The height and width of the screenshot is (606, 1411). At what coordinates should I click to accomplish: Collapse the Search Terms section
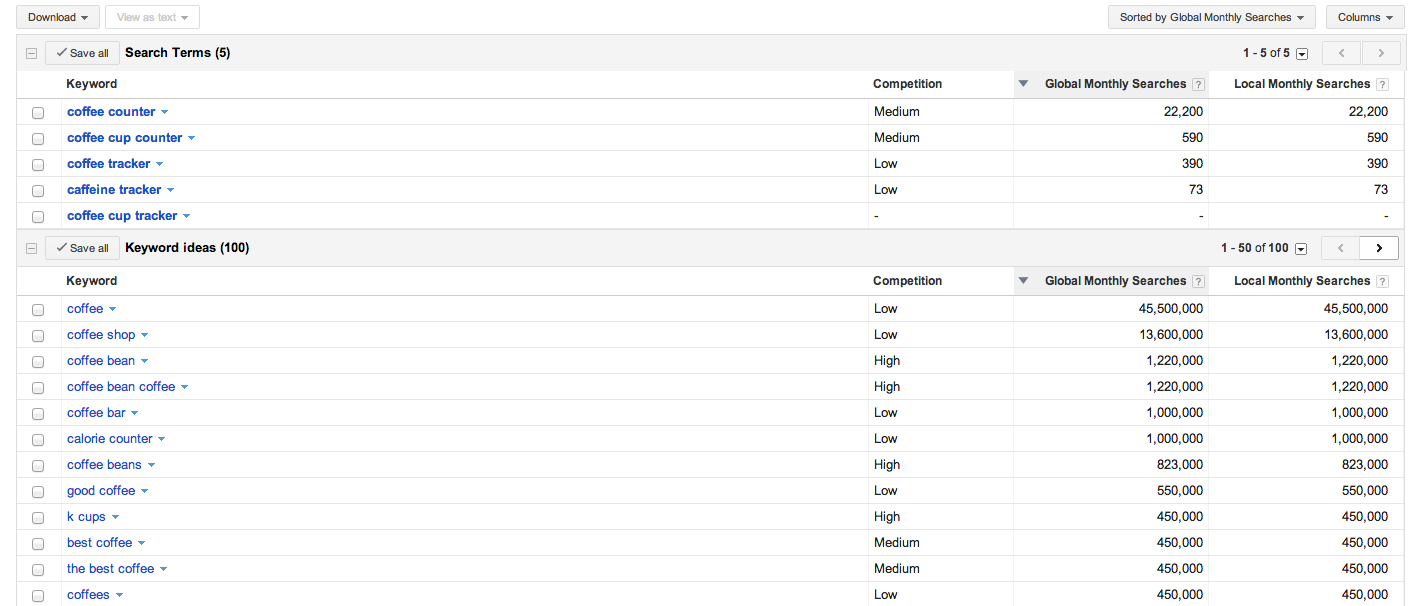click(31, 53)
